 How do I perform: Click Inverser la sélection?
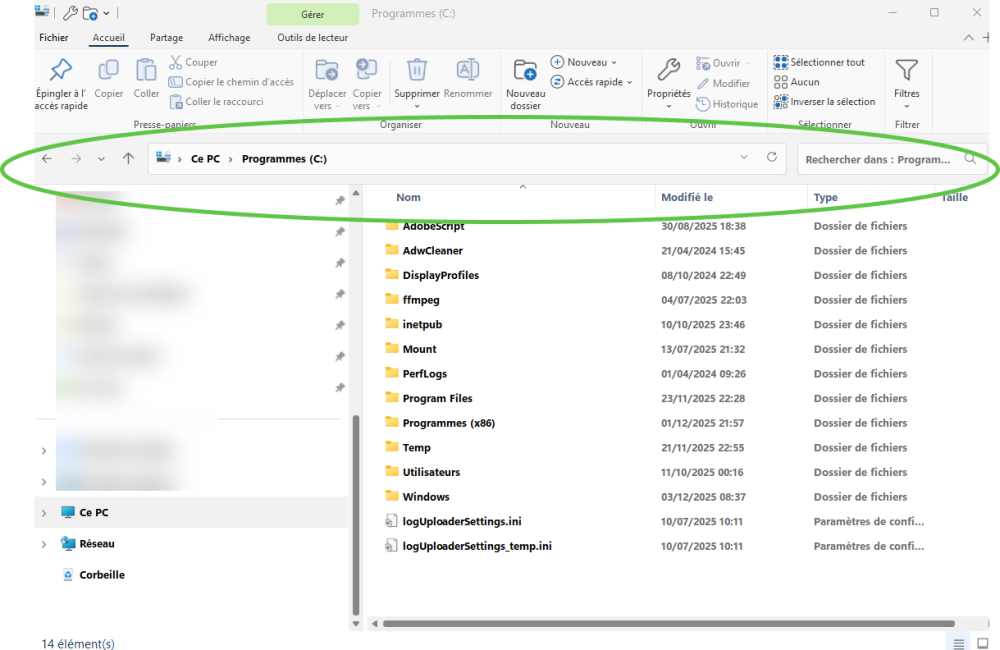coord(824,102)
